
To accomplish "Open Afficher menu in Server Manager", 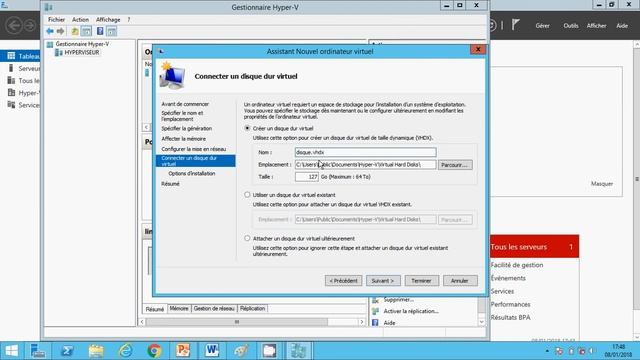I will [x=596, y=26].
